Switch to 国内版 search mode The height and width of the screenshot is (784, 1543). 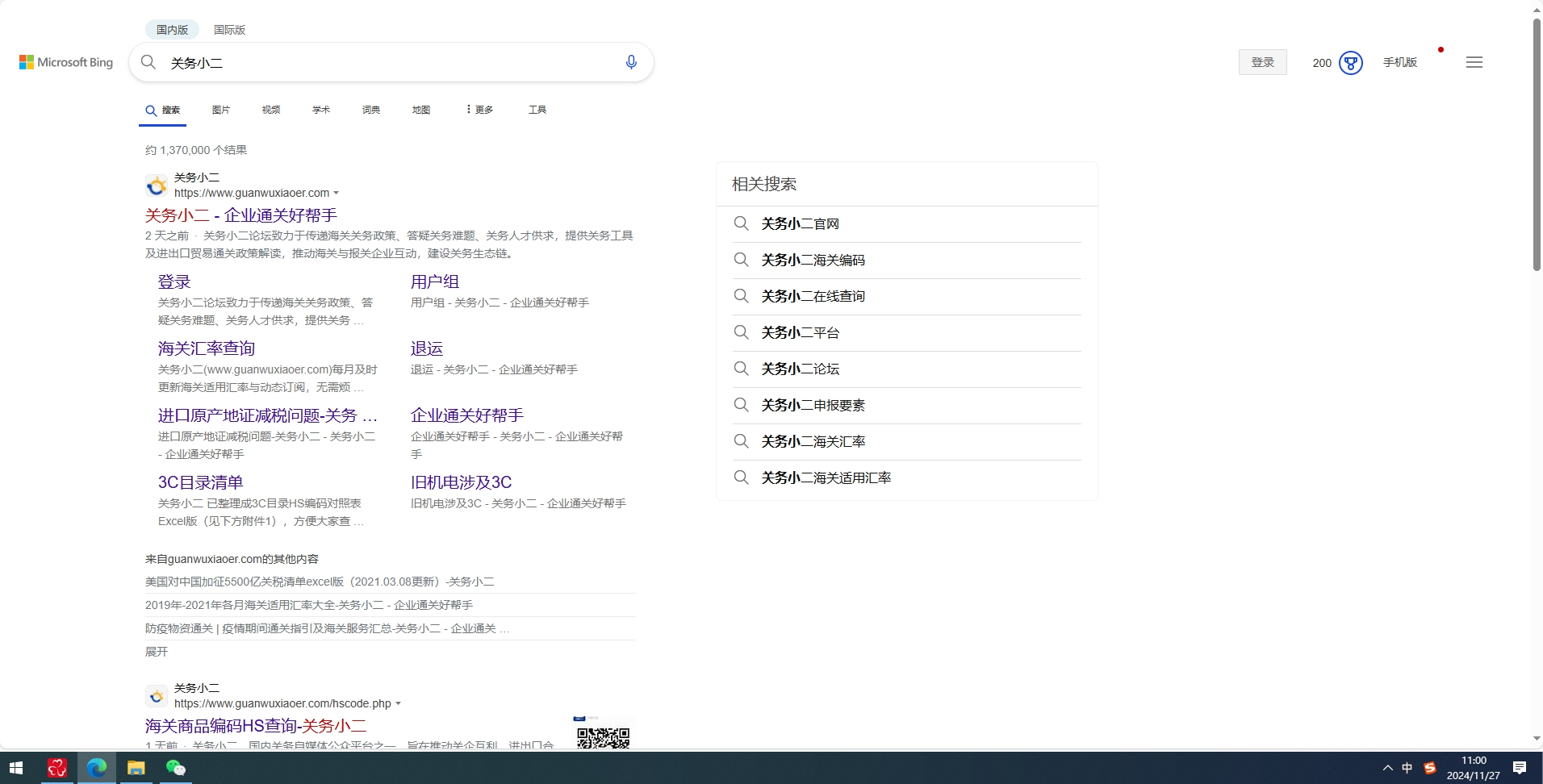(172, 30)
